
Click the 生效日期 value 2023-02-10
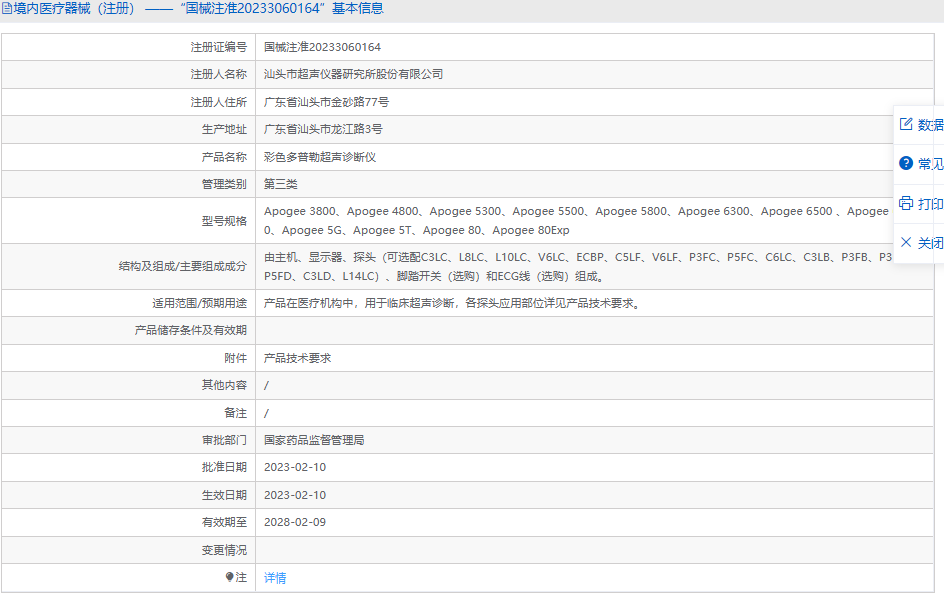coord(295,495)
